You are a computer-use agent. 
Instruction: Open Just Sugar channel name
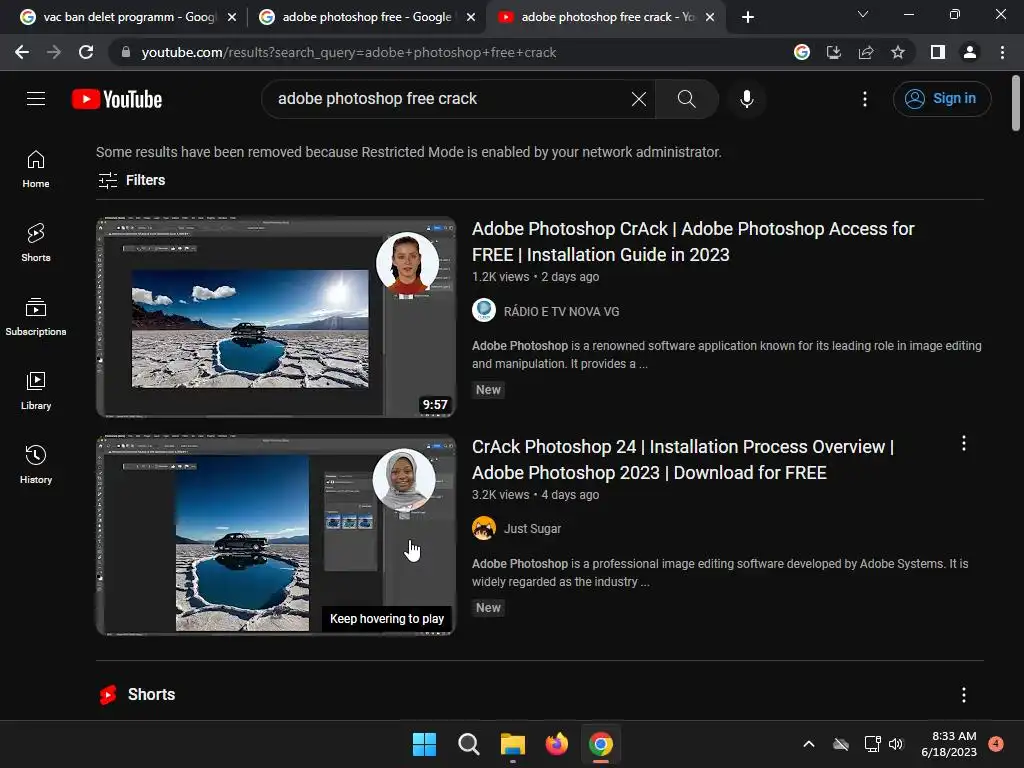532,528
